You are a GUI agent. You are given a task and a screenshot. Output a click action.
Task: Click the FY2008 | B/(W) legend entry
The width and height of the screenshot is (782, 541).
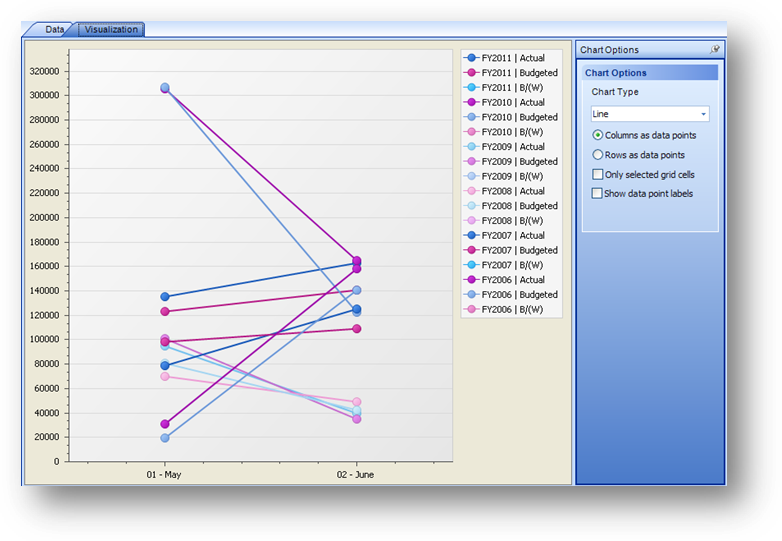(x=504, y=220)
